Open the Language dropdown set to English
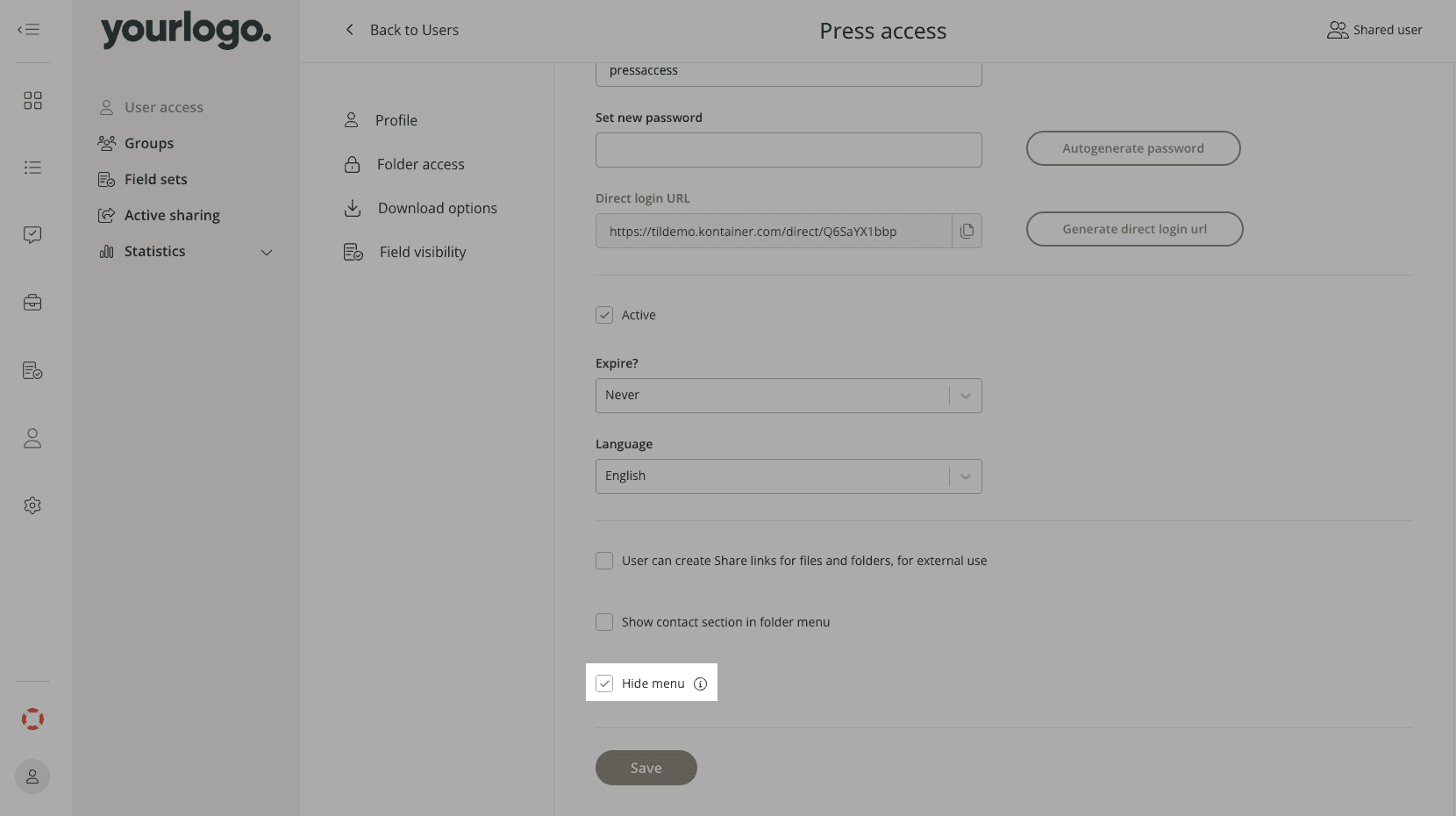Viewport: 1456px width, 816px height. [788, 476]
